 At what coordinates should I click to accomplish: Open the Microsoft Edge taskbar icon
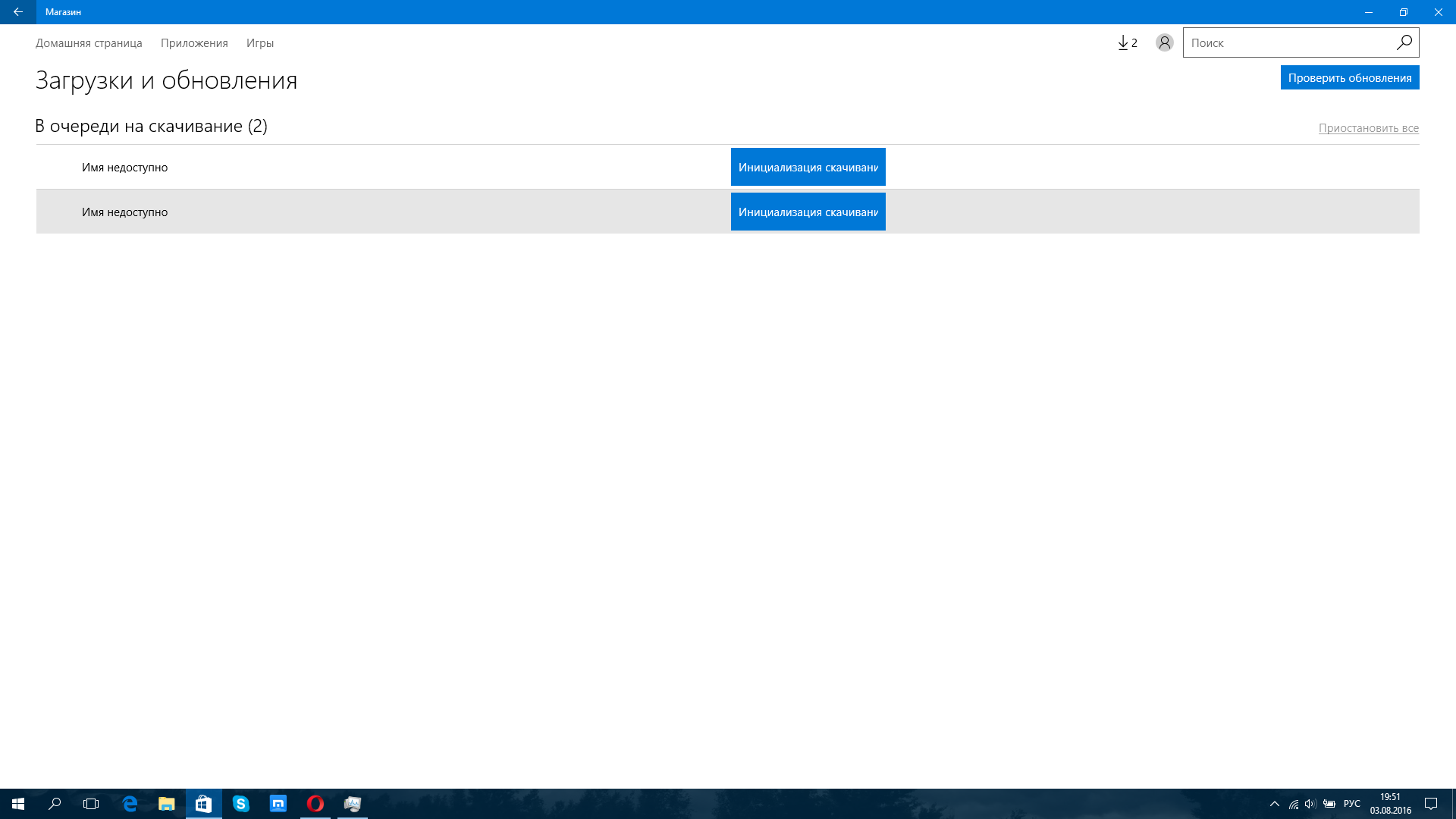click(130, 804)
